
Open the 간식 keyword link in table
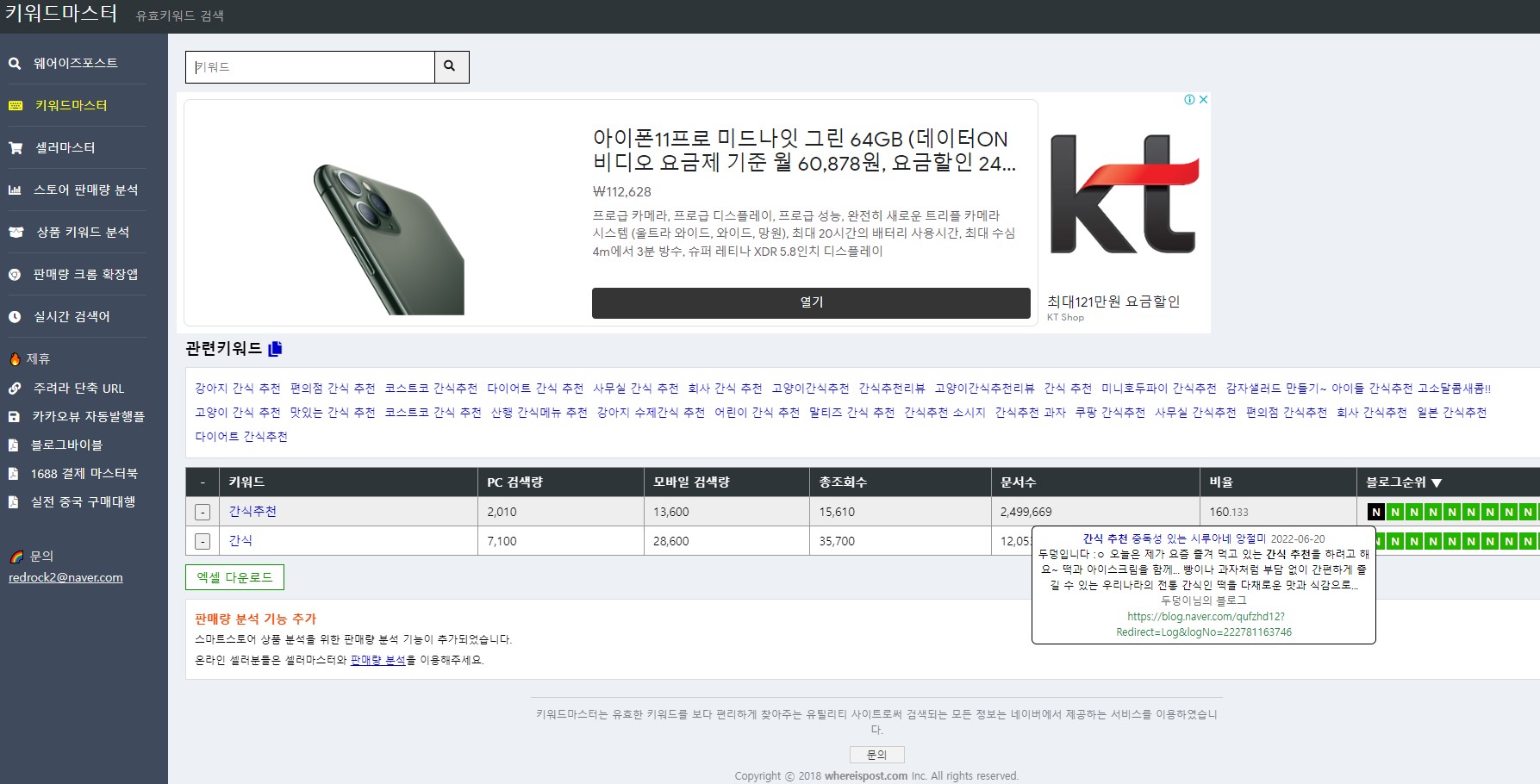point(240,541)
